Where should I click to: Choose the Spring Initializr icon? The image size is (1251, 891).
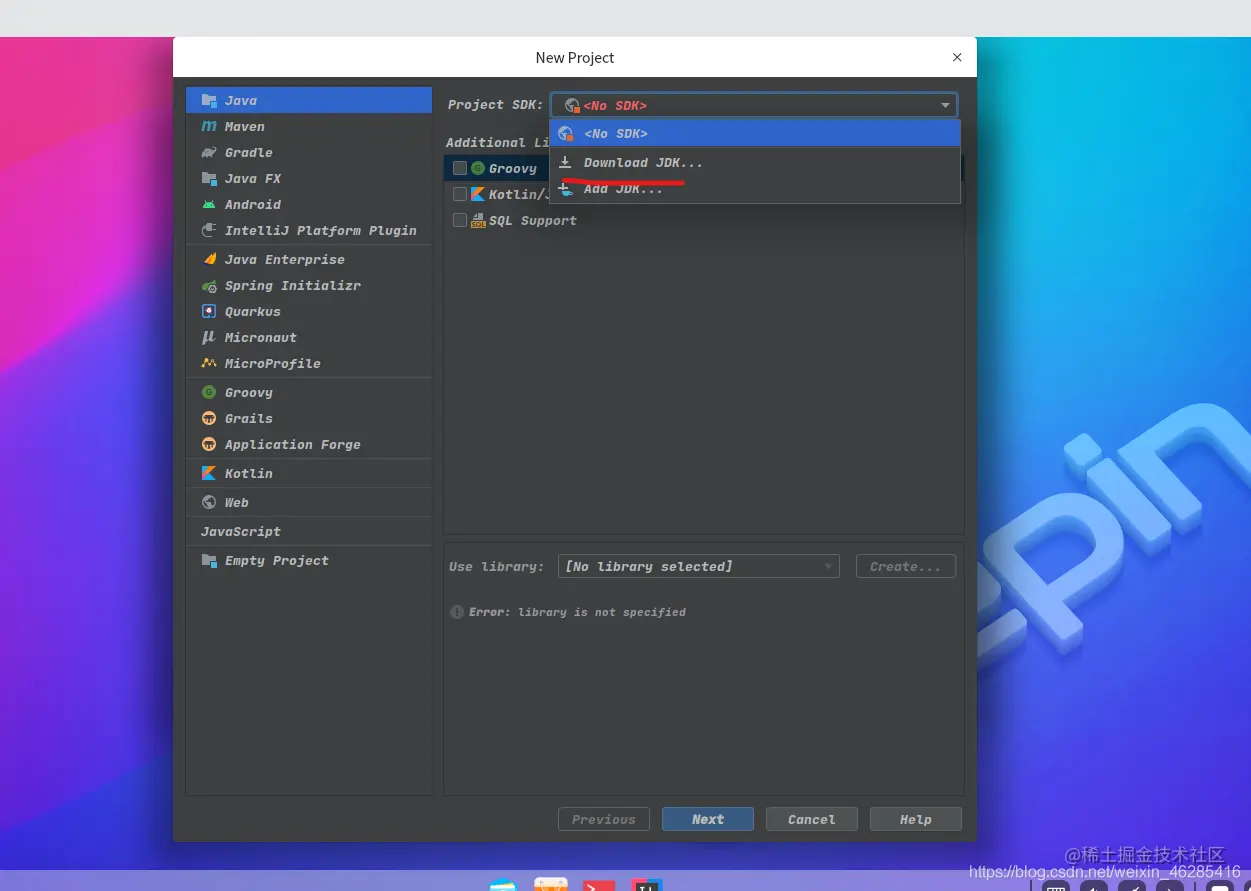209,285
